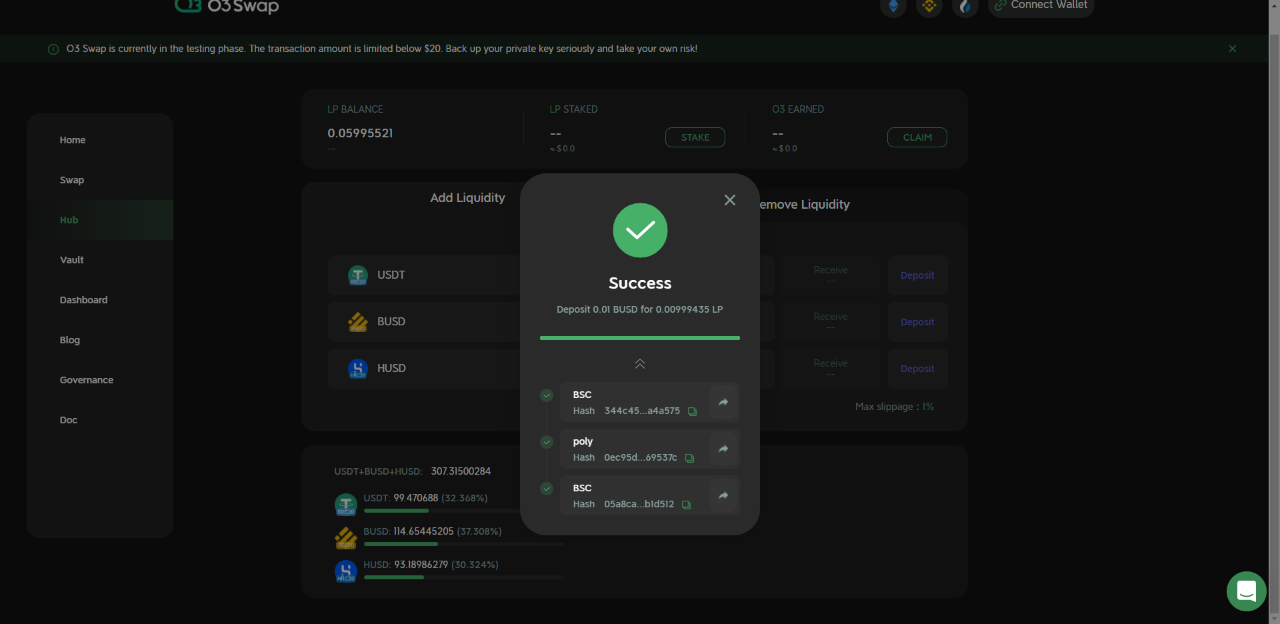Click the Receive field in USDT row

click(x=830, y=275)
